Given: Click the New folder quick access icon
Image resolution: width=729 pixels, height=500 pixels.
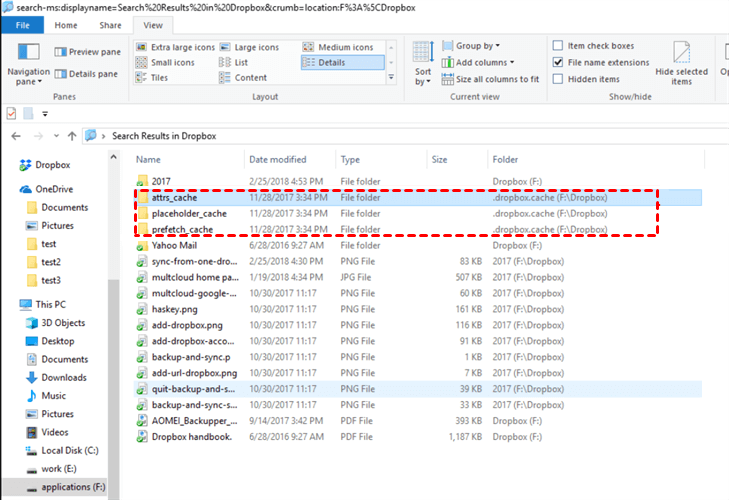Looking at the screenshot, I should (x=28, y=113).
